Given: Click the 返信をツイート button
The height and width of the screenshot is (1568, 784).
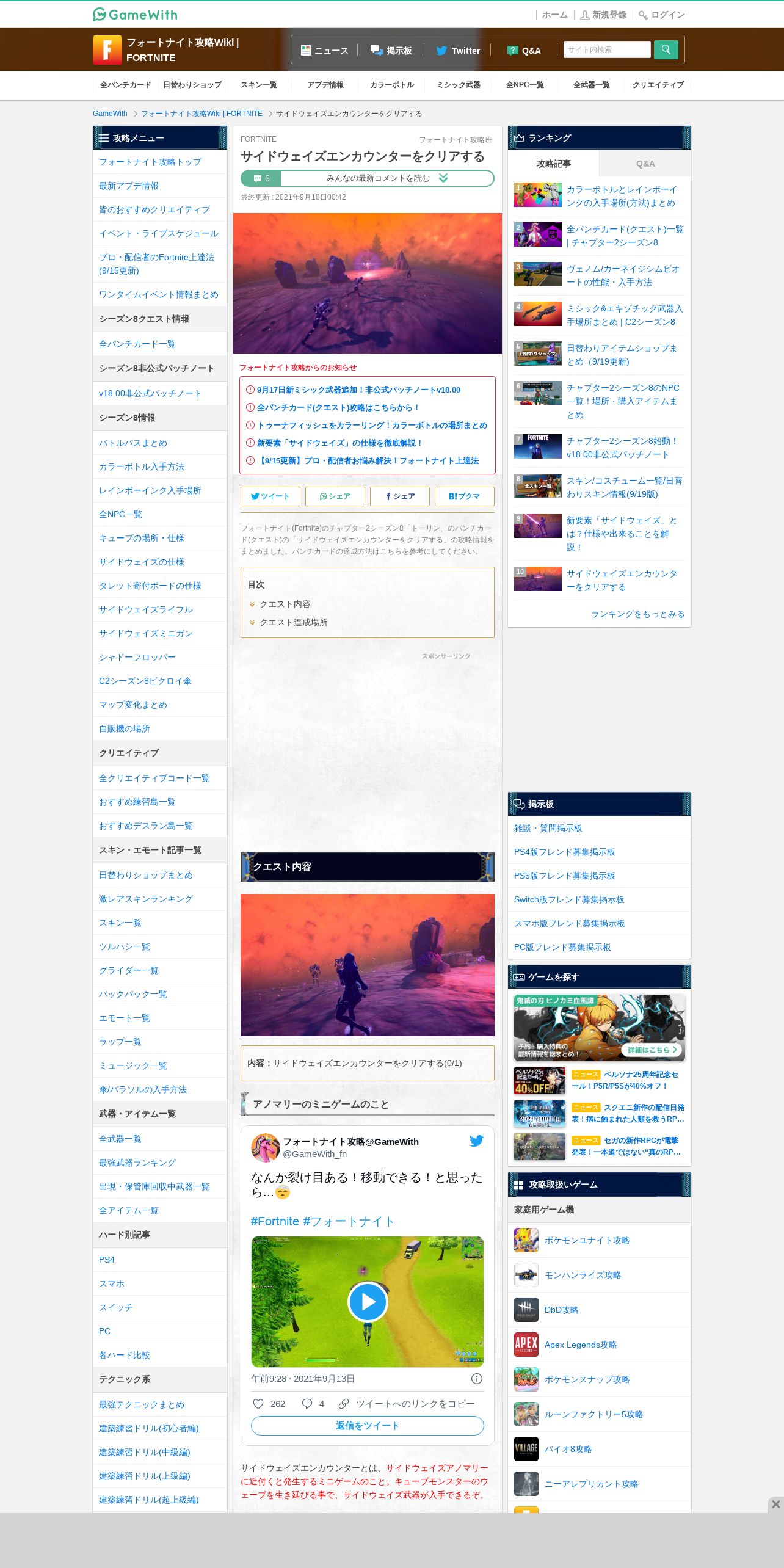Looking at the screenshot, I should [x=368, y=1426].
